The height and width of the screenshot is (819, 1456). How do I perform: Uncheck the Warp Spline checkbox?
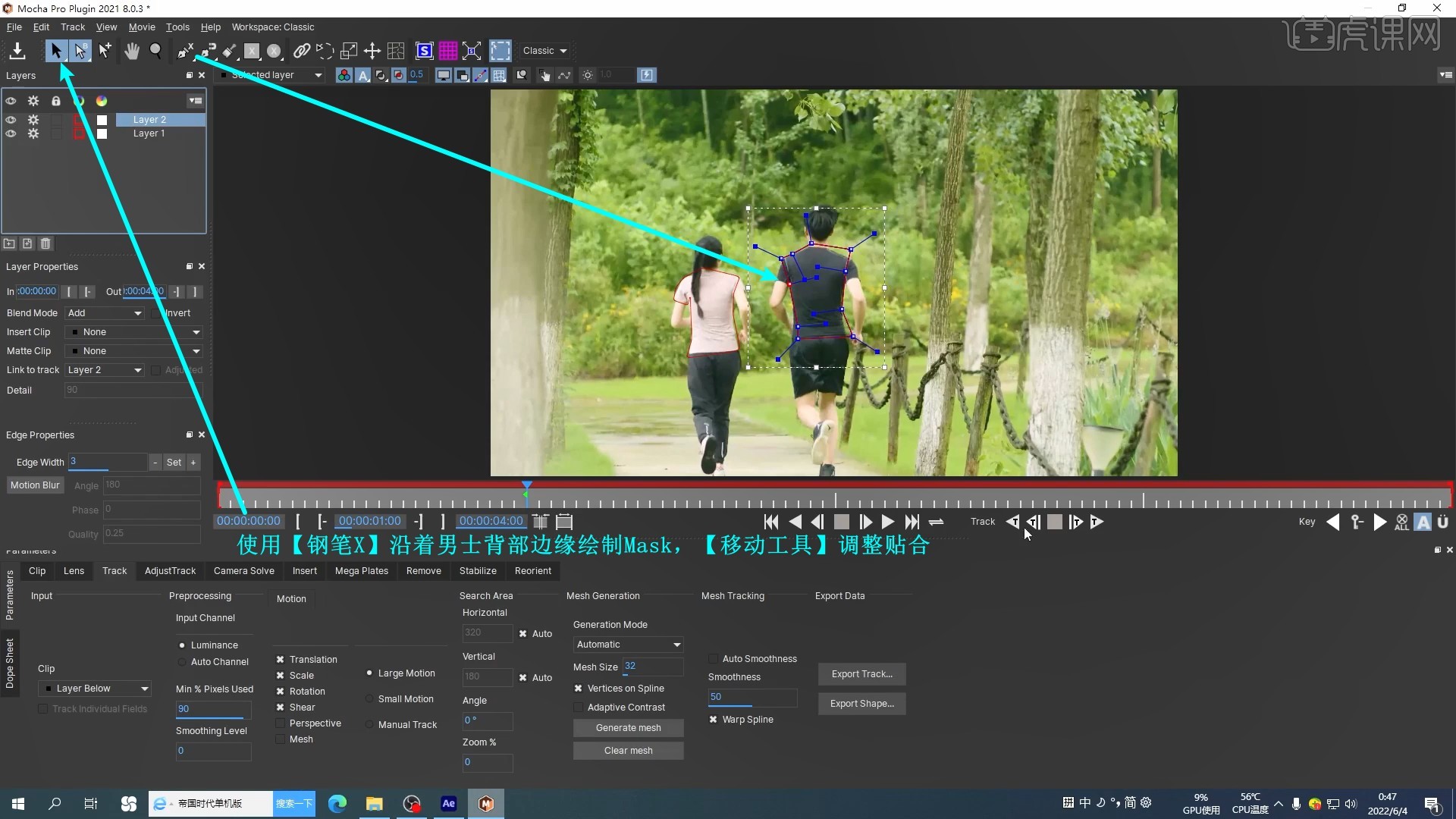tap(713, 720)
